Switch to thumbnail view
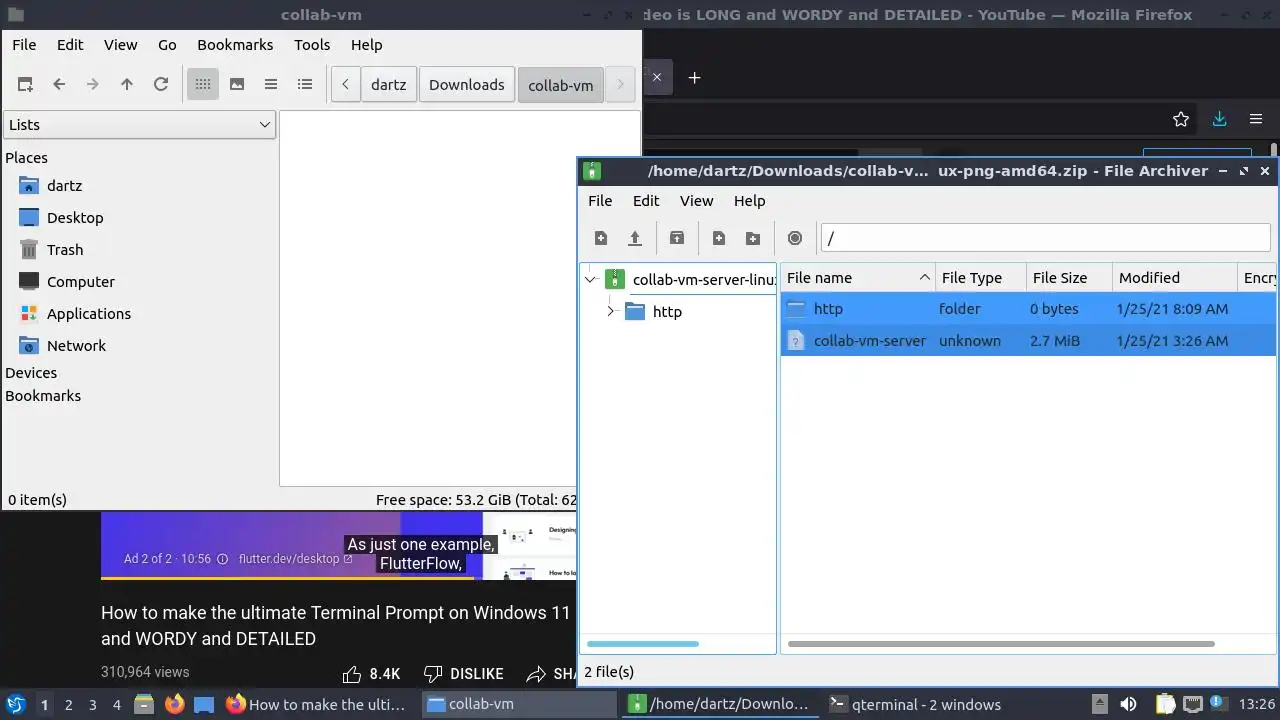The image size is (1280, 720). pos(237,85)
